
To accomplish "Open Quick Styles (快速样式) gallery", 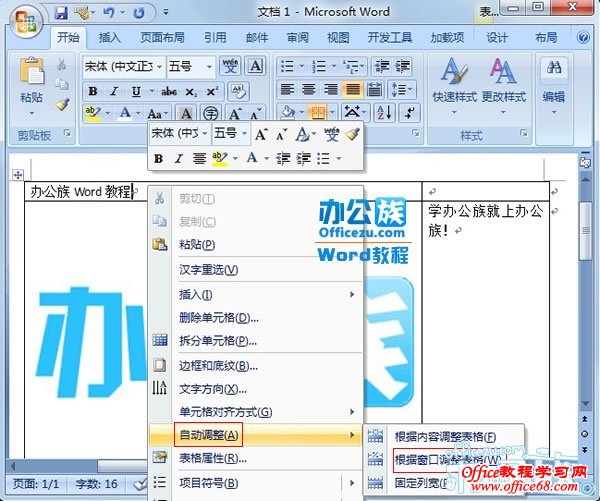I will [x=454, y=85].
